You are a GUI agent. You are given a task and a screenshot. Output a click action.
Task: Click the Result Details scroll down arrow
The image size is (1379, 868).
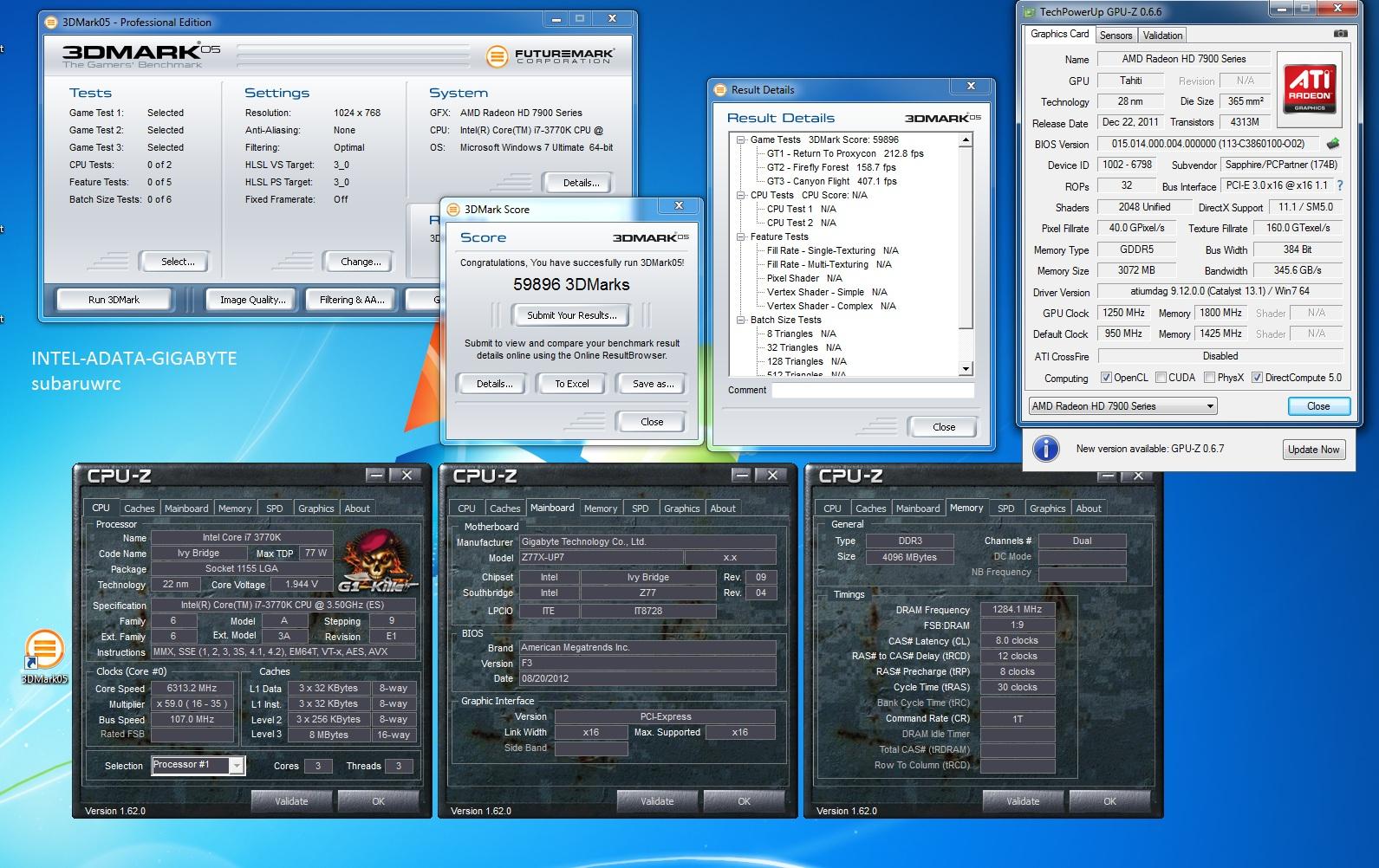point(966,369)
